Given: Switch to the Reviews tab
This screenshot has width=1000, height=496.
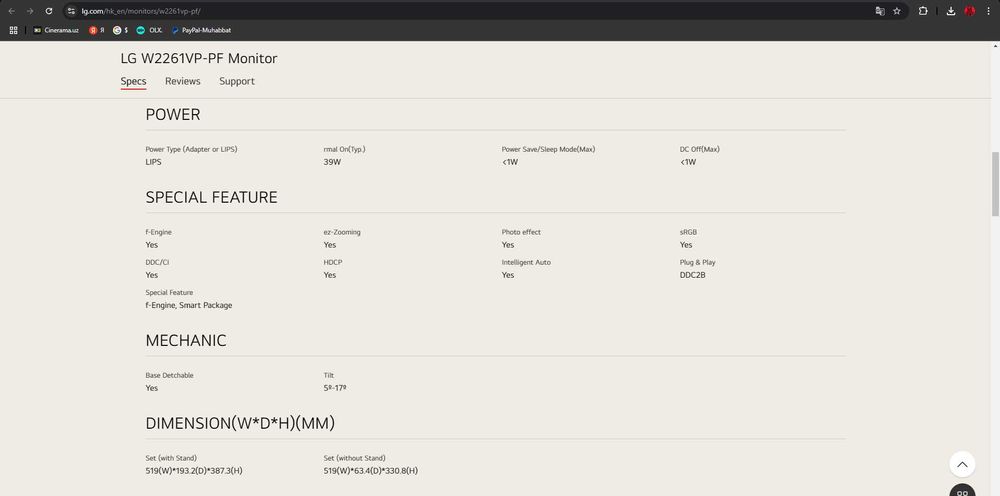Looking at the screenshot, I should [182, 81].
